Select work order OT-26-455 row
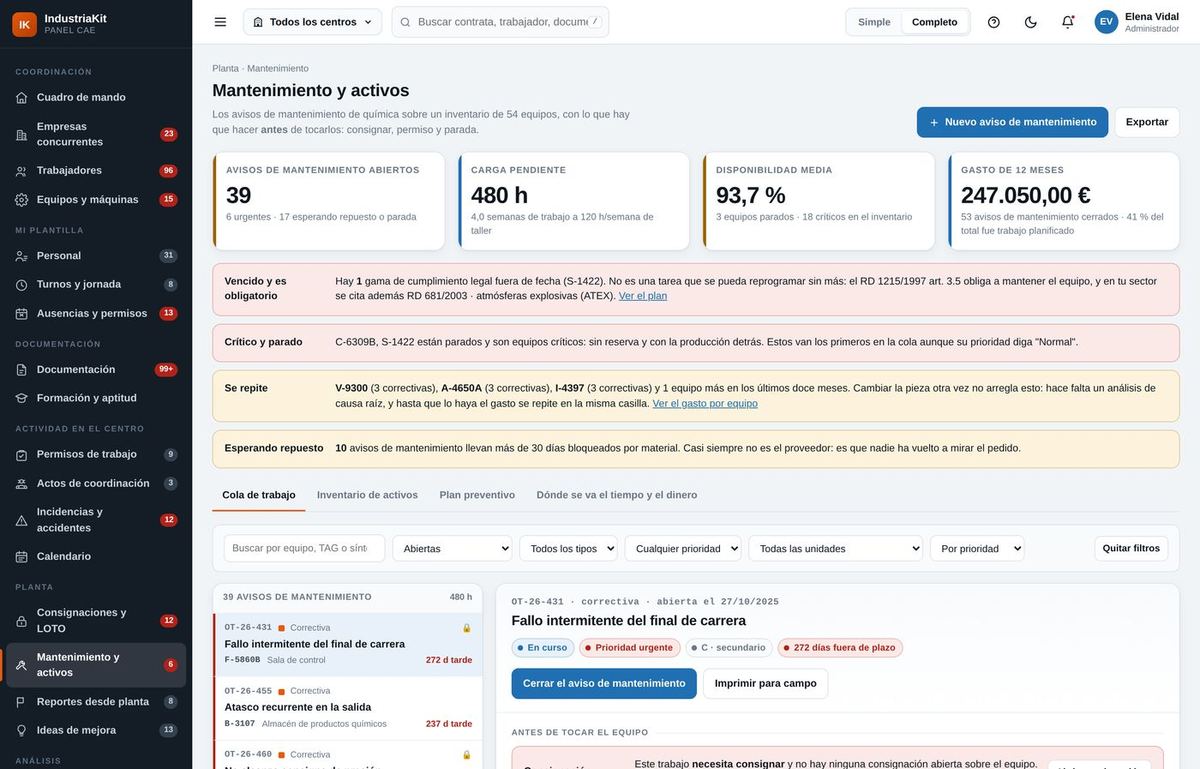 tap(348, 708)
